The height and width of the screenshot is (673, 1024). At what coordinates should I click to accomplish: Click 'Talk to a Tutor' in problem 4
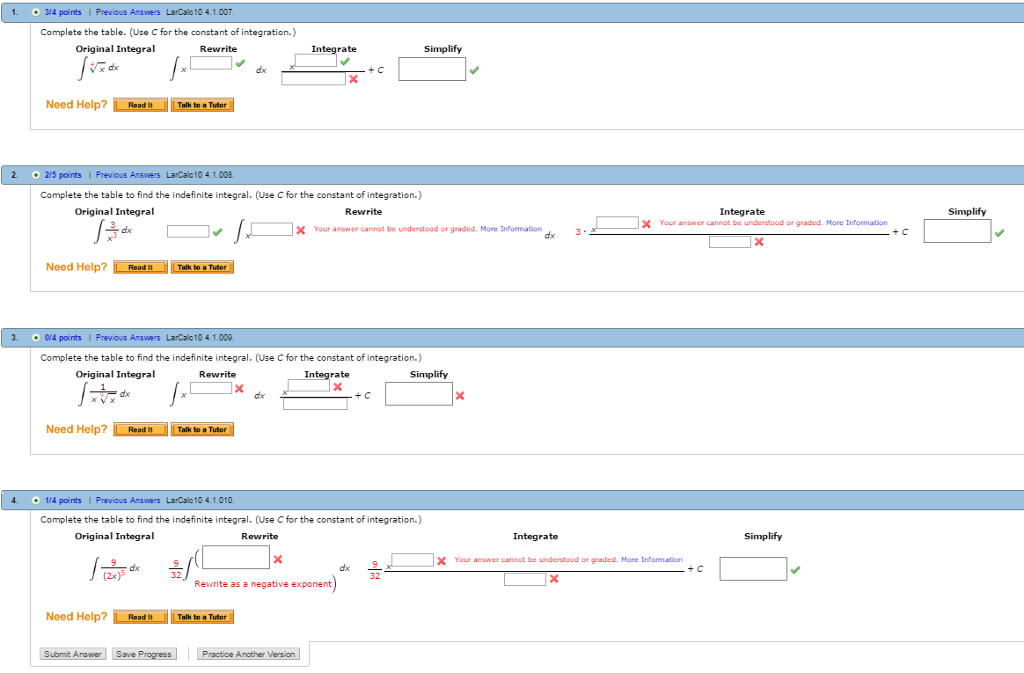click(202, 617)
